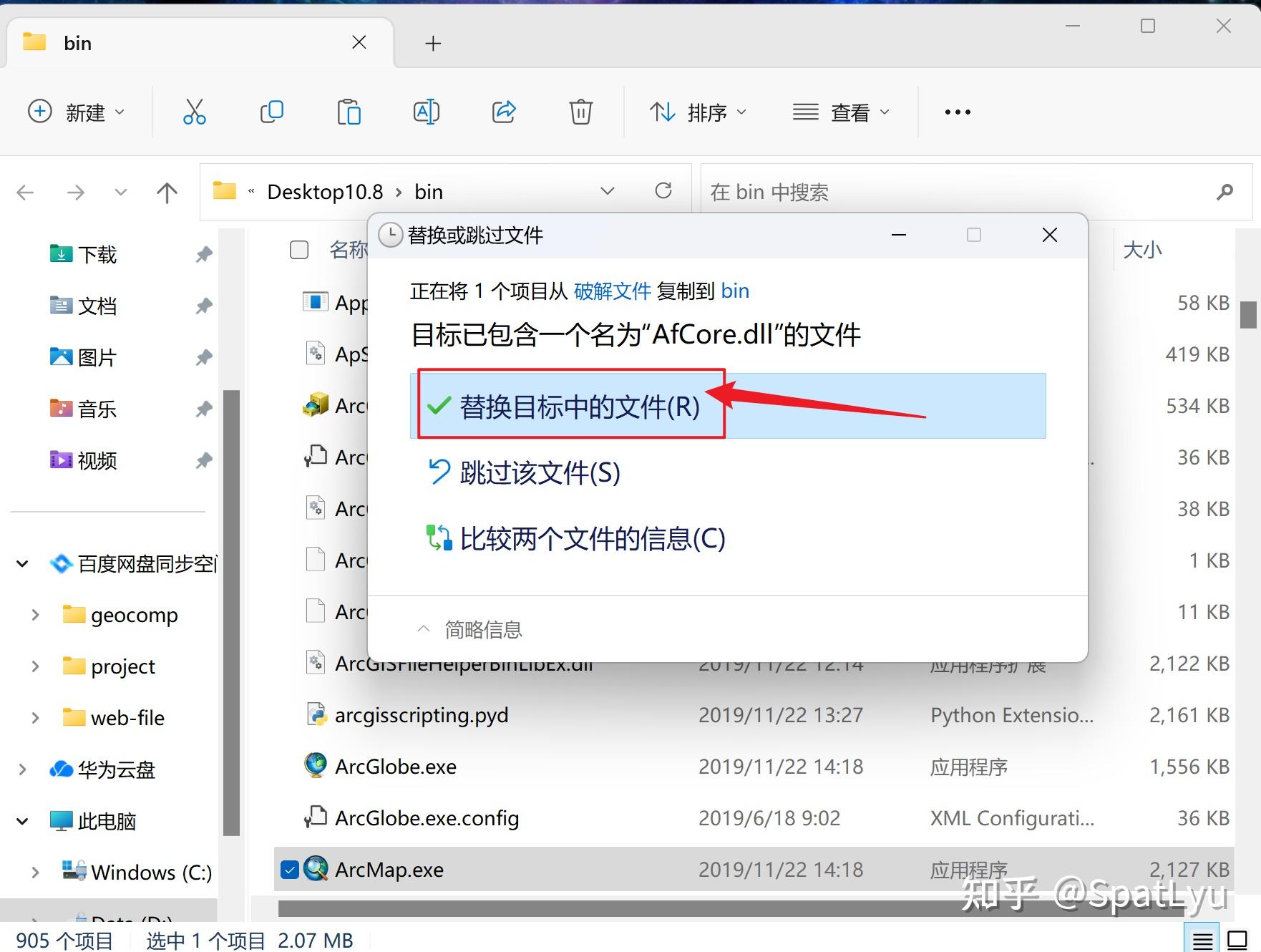
Task: Click the navigation pane scrollbar
Action: (x=231, y=612)
